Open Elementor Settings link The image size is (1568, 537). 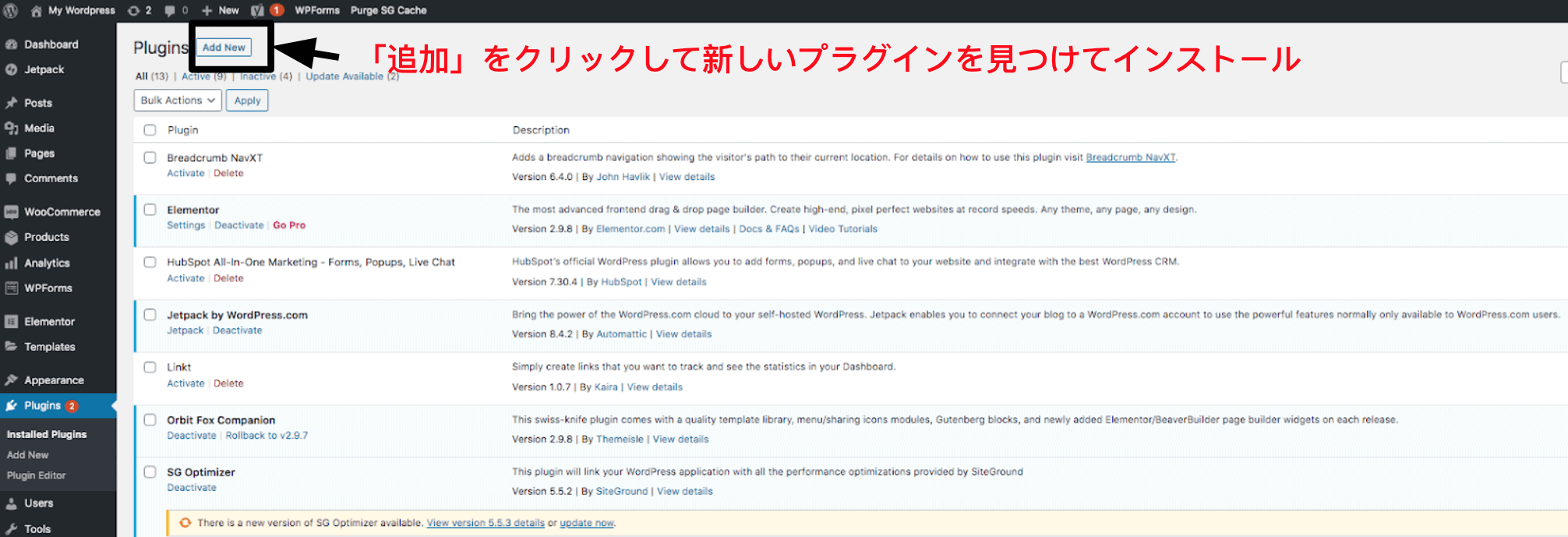(x=185, y=225)
